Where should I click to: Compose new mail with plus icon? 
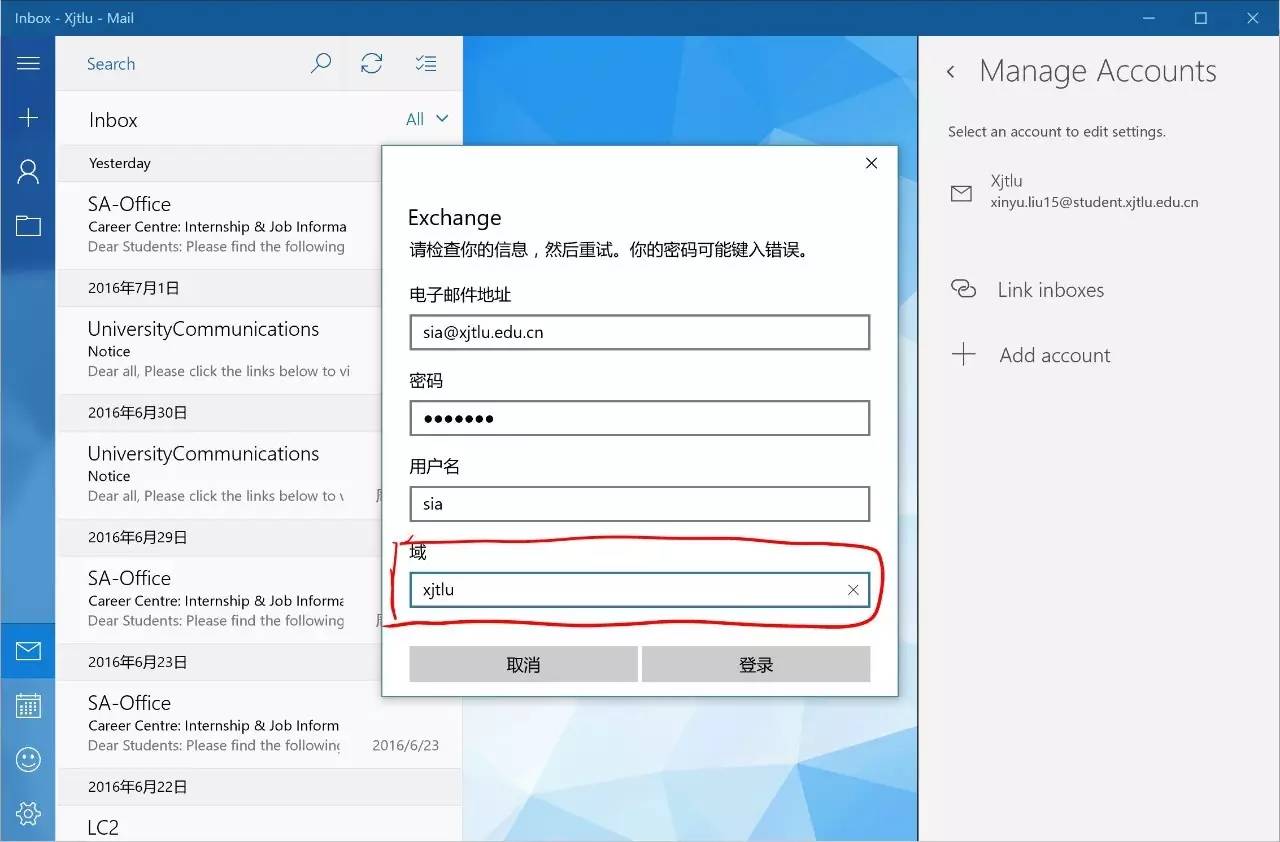[28, 117]
